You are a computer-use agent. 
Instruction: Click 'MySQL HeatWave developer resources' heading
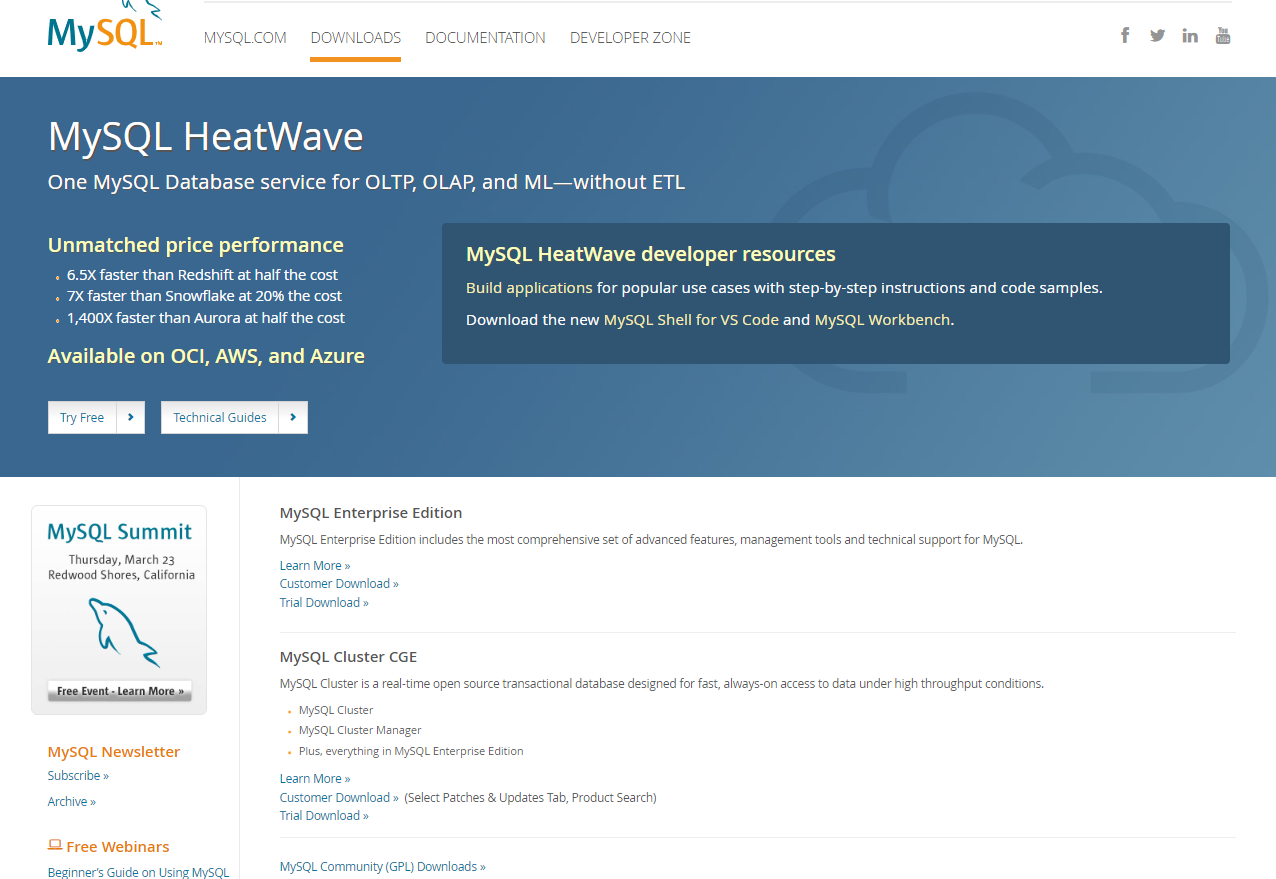click(651, 254)
